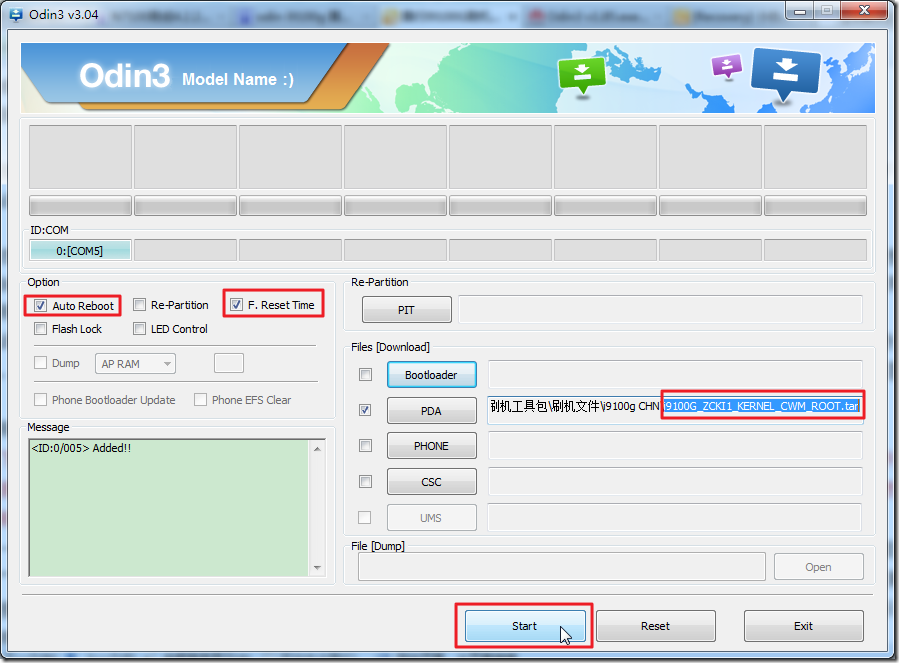Viewport: 899px width, 663px height.
Task: Click the first device progress bar
Action: click(x=80, y=206)
